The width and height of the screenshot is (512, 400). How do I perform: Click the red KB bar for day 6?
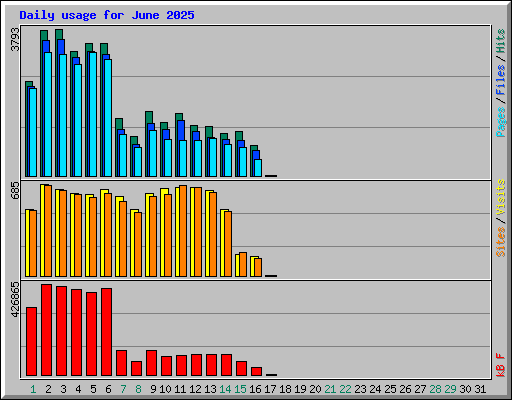pyautogui.click(x=107, y=332)
